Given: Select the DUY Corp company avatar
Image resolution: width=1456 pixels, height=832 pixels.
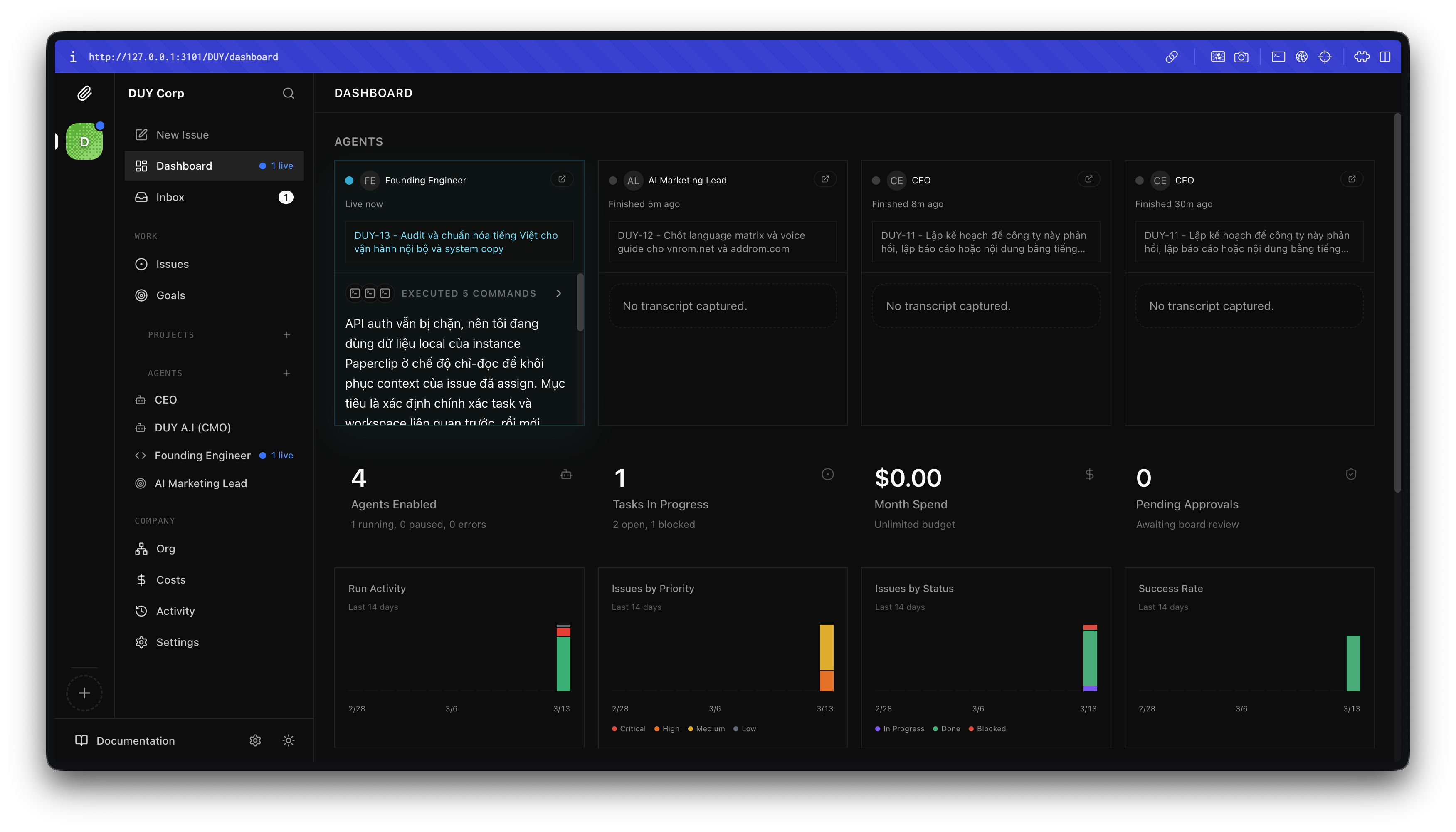Looking at the screenshot, I should (84, 141).
